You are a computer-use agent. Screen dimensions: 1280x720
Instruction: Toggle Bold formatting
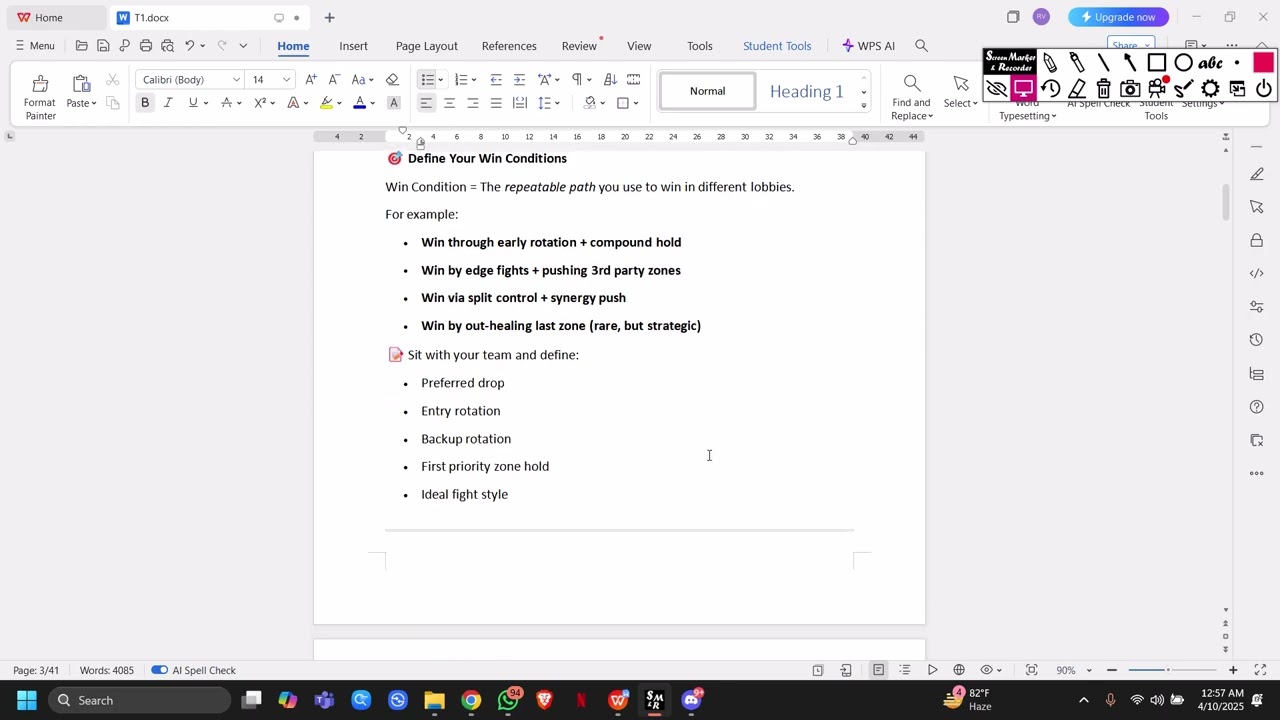pos(145,103)
